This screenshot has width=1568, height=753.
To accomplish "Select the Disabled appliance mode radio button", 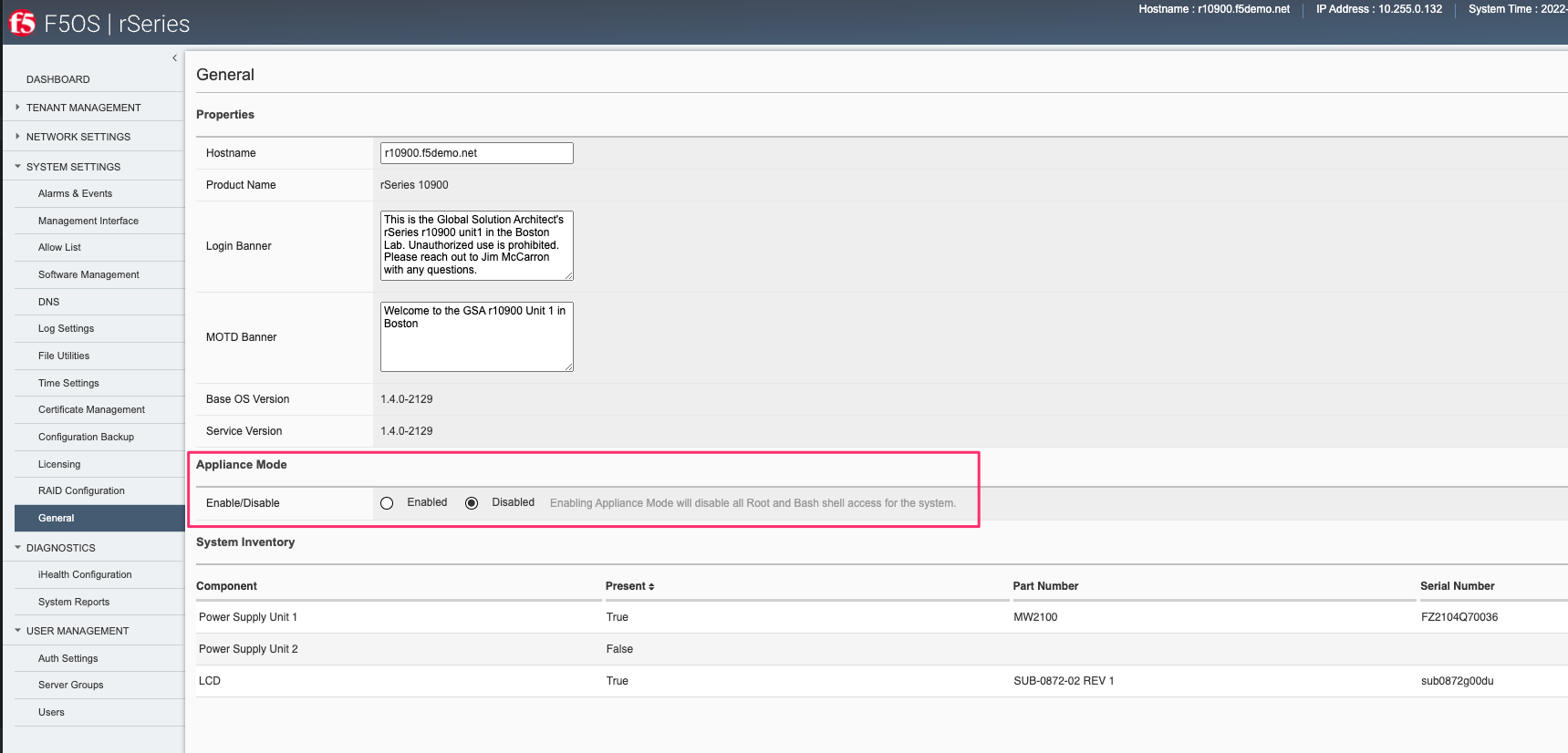I will [472, 503].
